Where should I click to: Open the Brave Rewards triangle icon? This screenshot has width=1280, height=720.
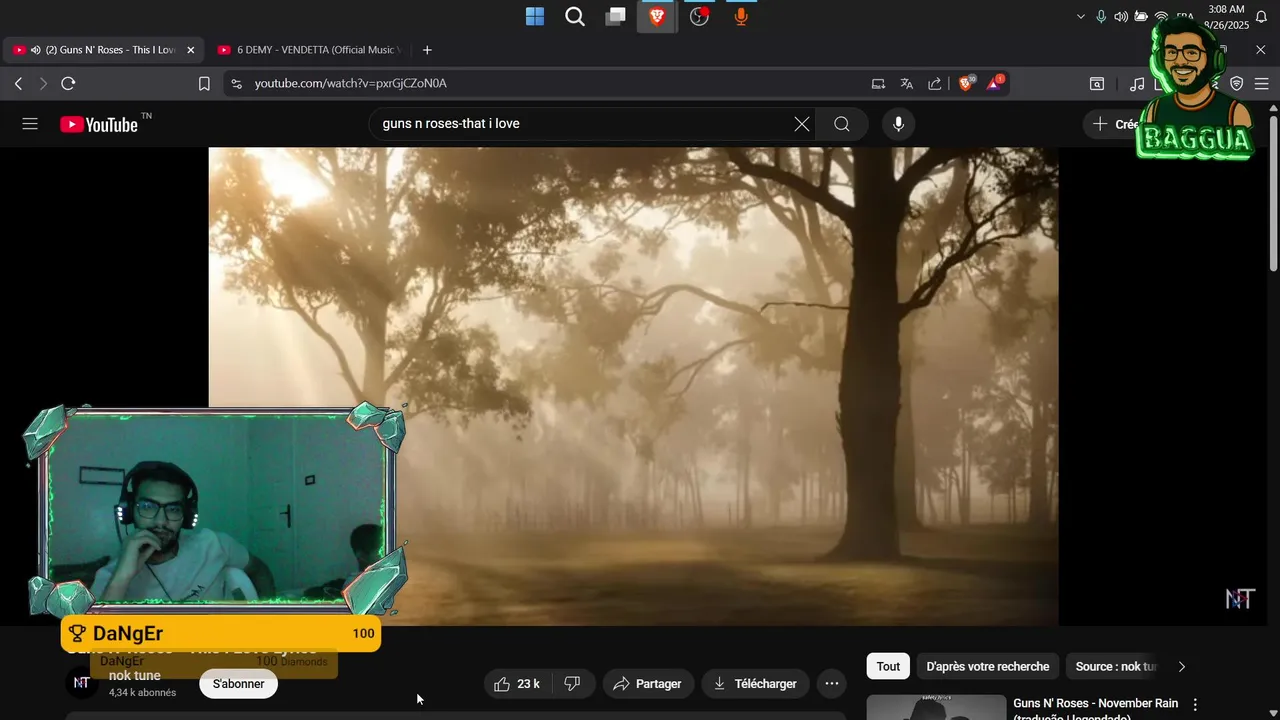click(x=995, y=84)
